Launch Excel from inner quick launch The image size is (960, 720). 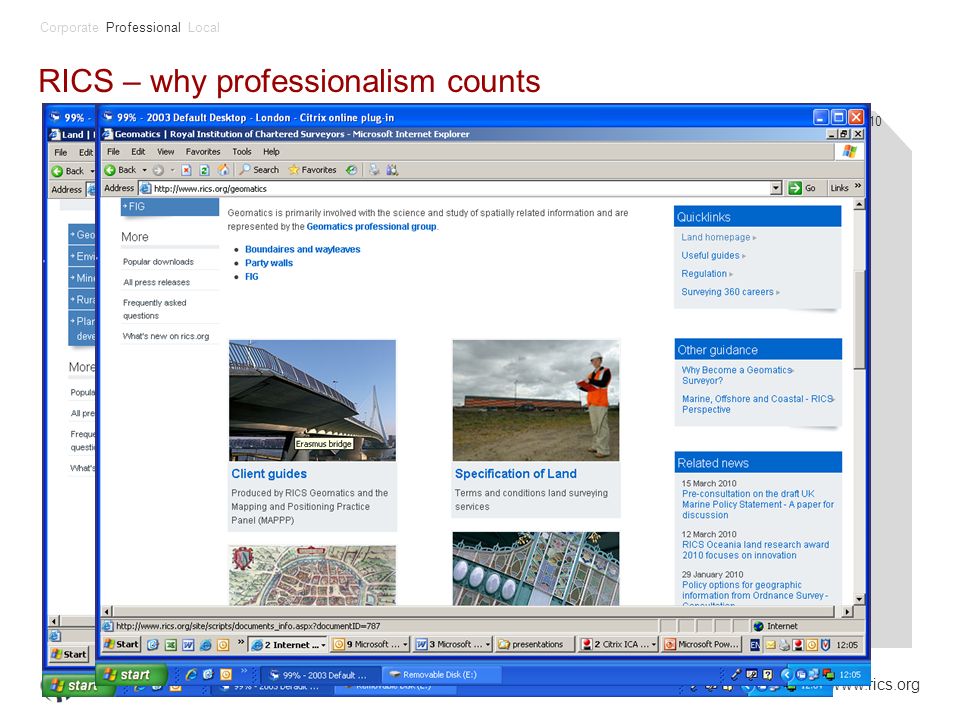pos(171,645)
